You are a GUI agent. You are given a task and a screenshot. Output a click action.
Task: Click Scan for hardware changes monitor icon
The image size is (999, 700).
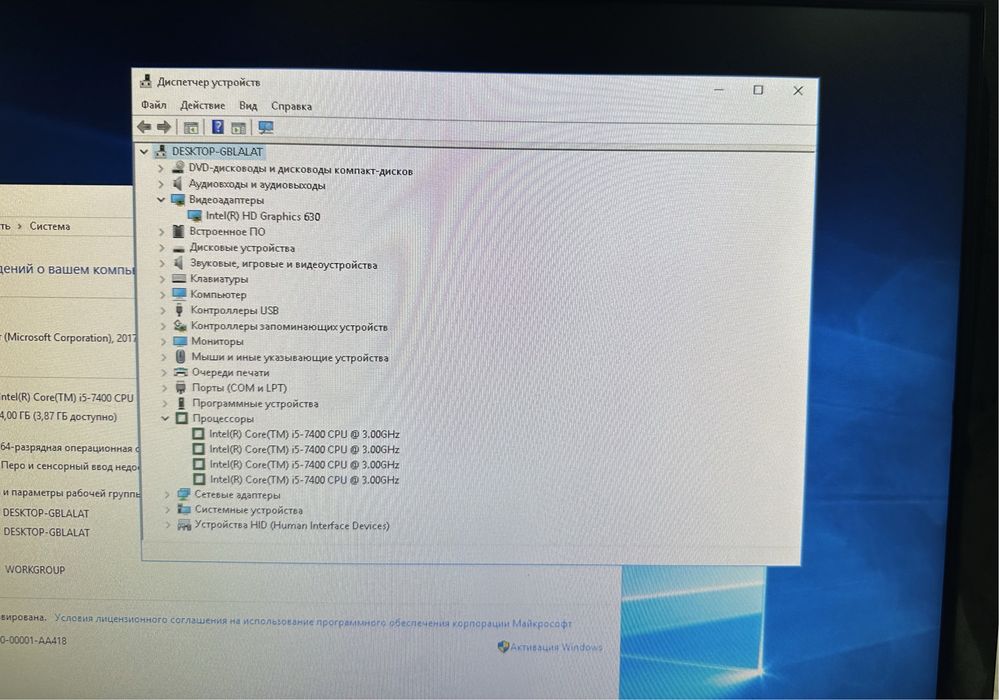[x=266, y=128]
